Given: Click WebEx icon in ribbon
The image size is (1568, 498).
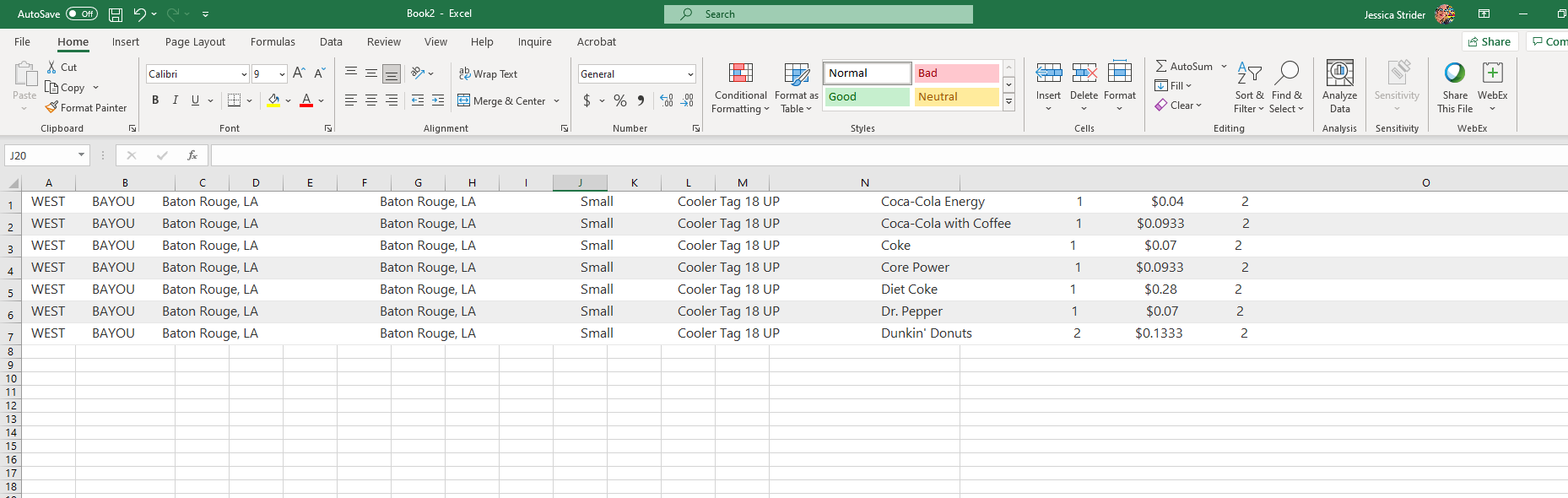Looking at the screenshot, I should (x=1492, y=73).
